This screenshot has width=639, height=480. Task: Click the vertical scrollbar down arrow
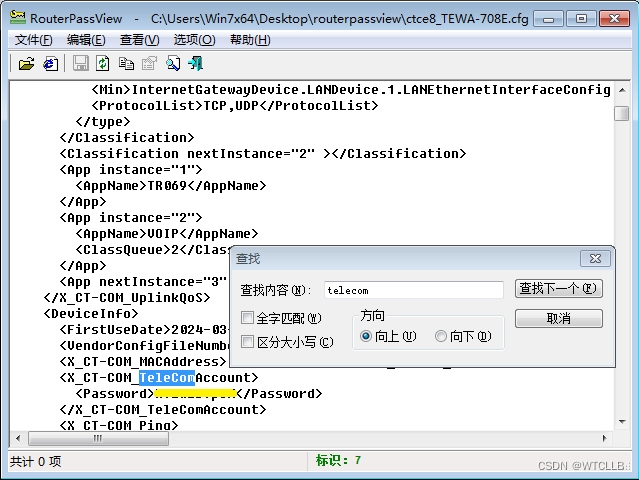point(622,422)
